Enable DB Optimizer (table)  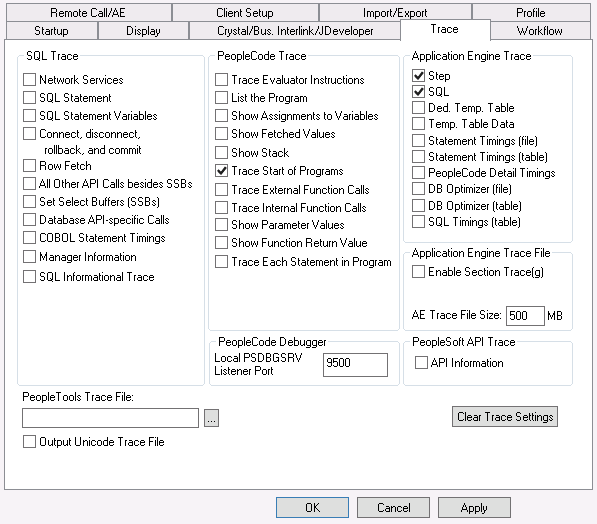click(x=418, y=206)
